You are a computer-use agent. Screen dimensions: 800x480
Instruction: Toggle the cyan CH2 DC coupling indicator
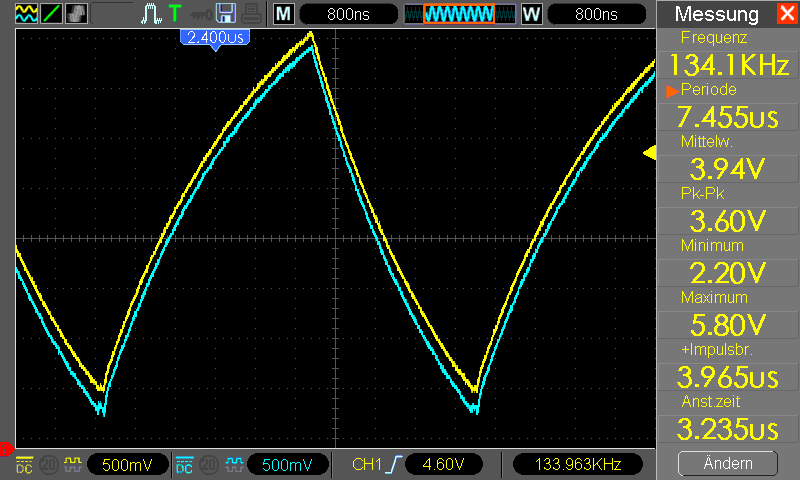click(x=184, y=465)
